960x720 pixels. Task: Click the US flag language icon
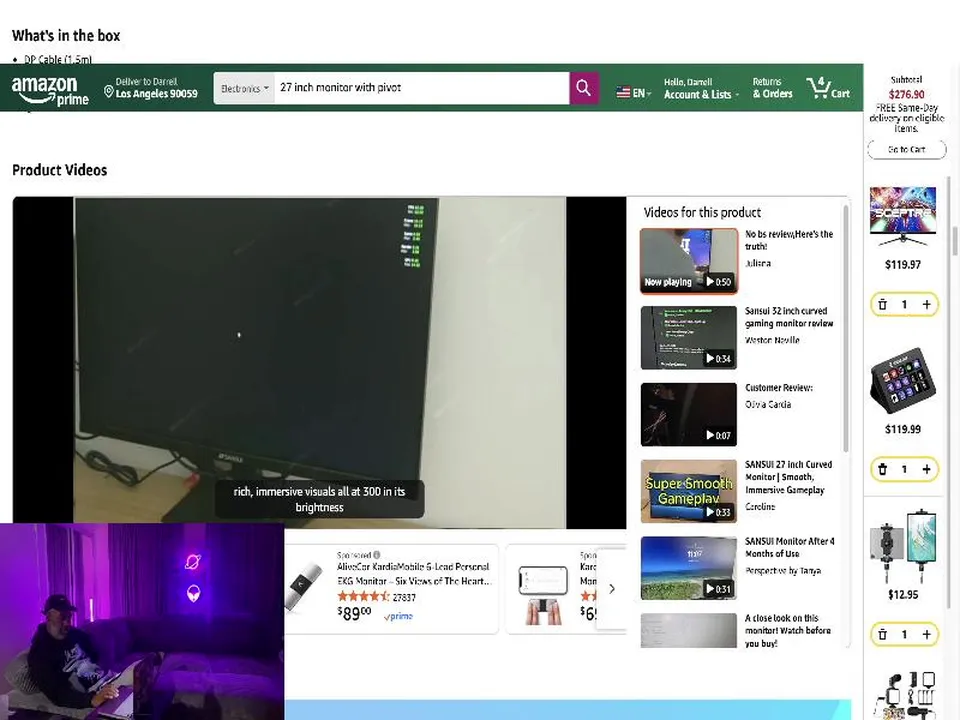[623, 92]
